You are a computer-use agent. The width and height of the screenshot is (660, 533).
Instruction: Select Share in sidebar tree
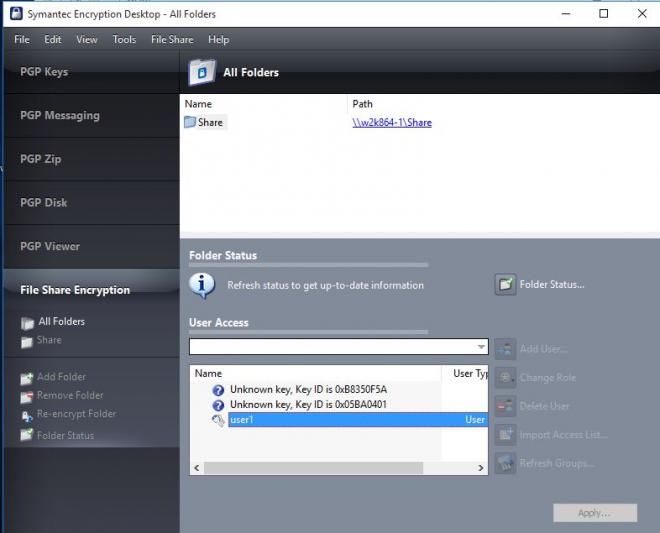click(49, 340)
